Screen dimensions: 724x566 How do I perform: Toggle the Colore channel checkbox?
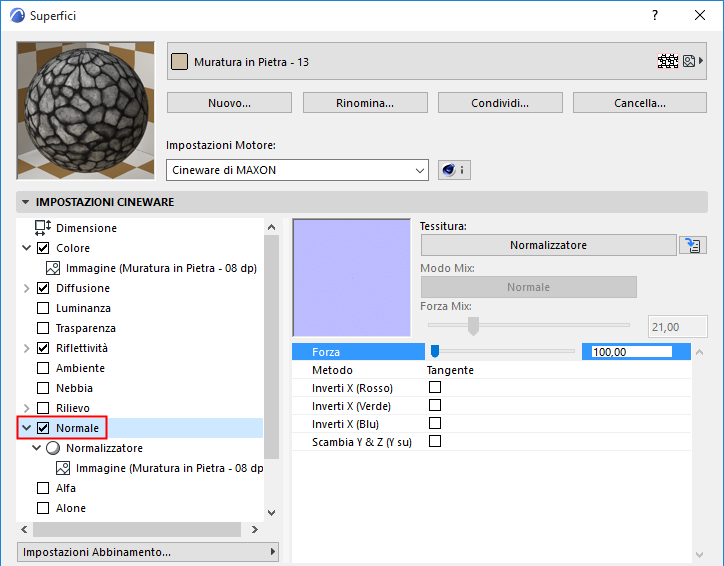click(x=43, y=248)
